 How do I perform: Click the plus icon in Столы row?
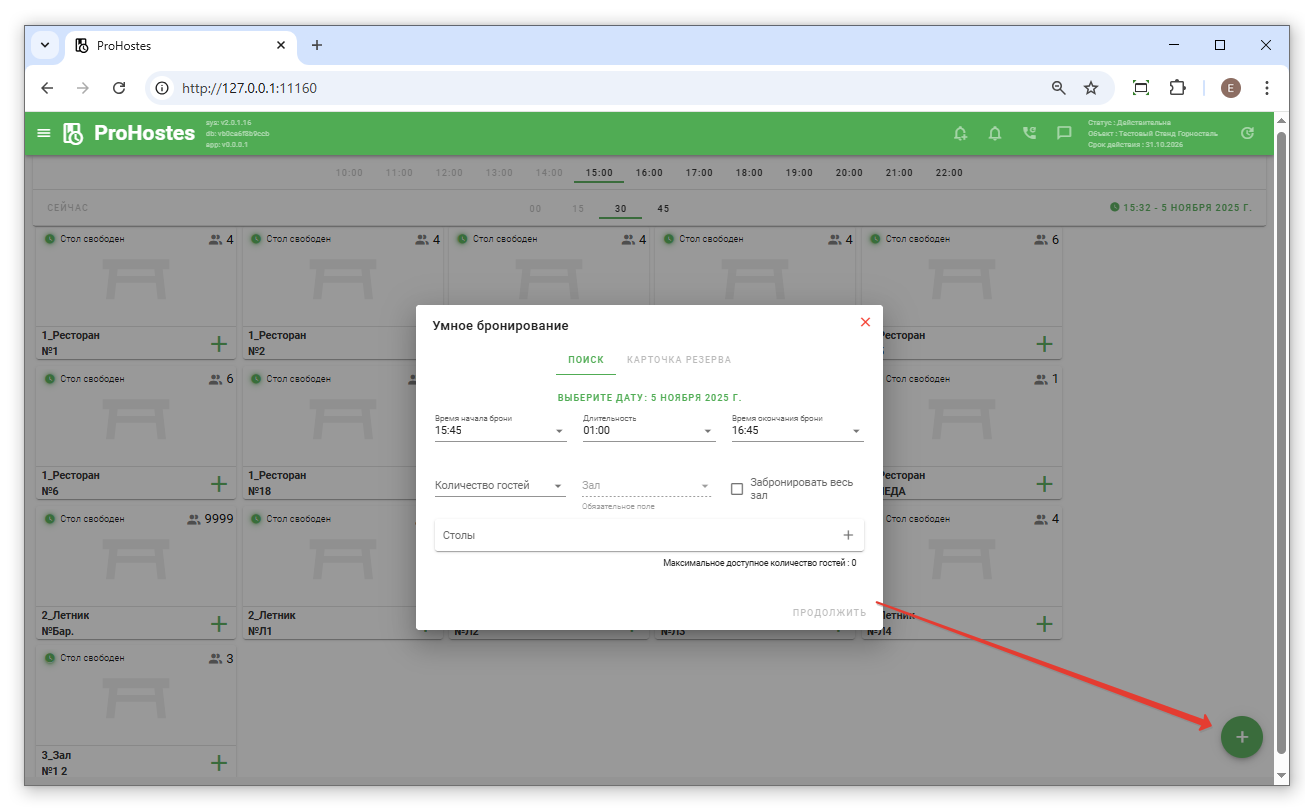[x=848, y=535]
